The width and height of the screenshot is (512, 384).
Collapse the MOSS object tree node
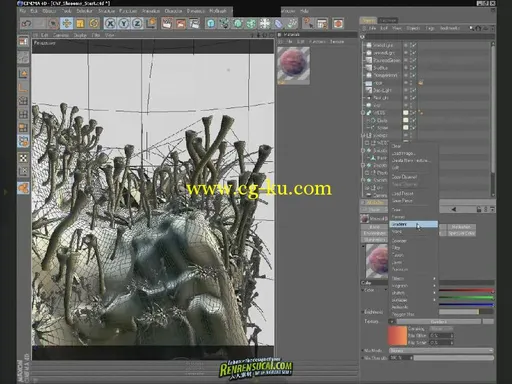(363, 113)
